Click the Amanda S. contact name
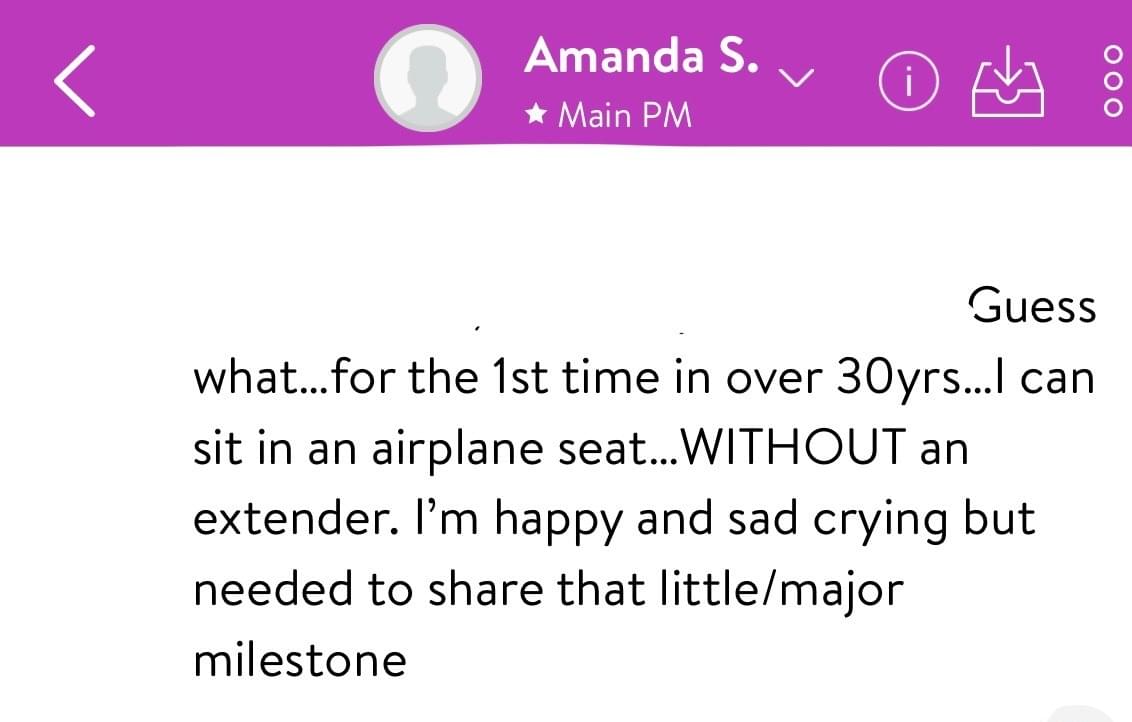The image size is (1132, 722). 642,56
